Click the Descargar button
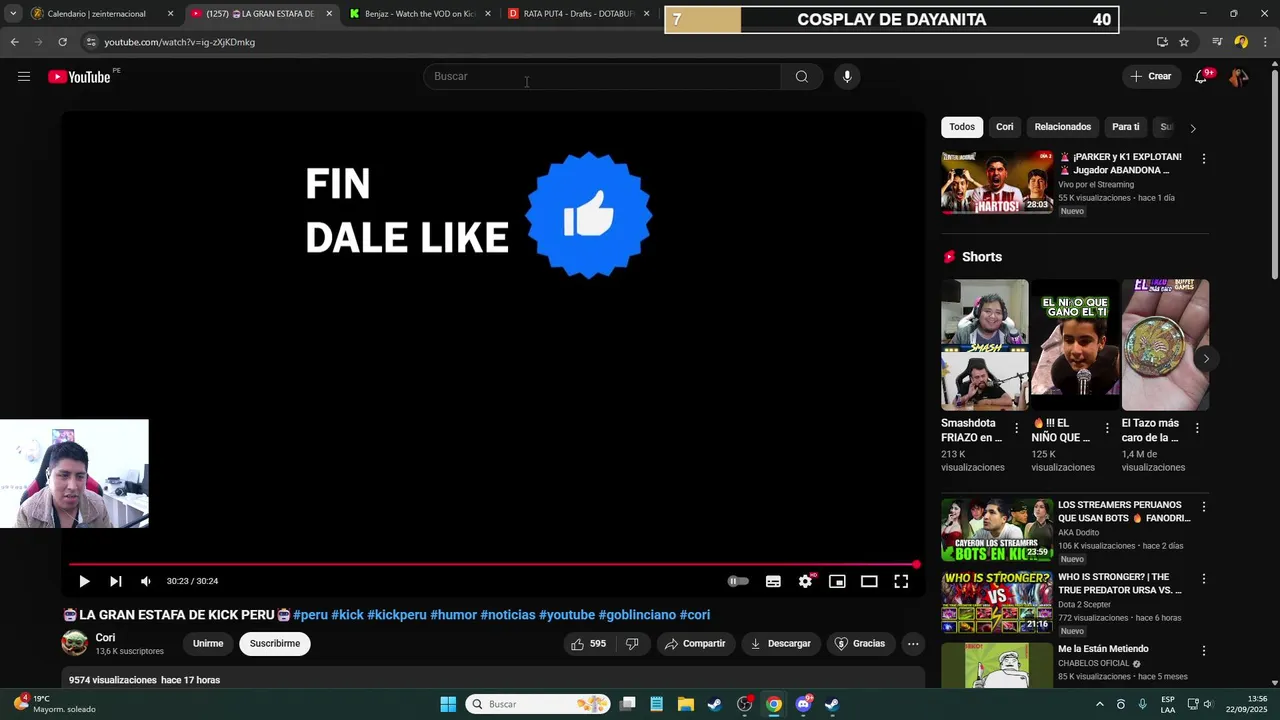The image size is (1280, 720). click(781, 644)
